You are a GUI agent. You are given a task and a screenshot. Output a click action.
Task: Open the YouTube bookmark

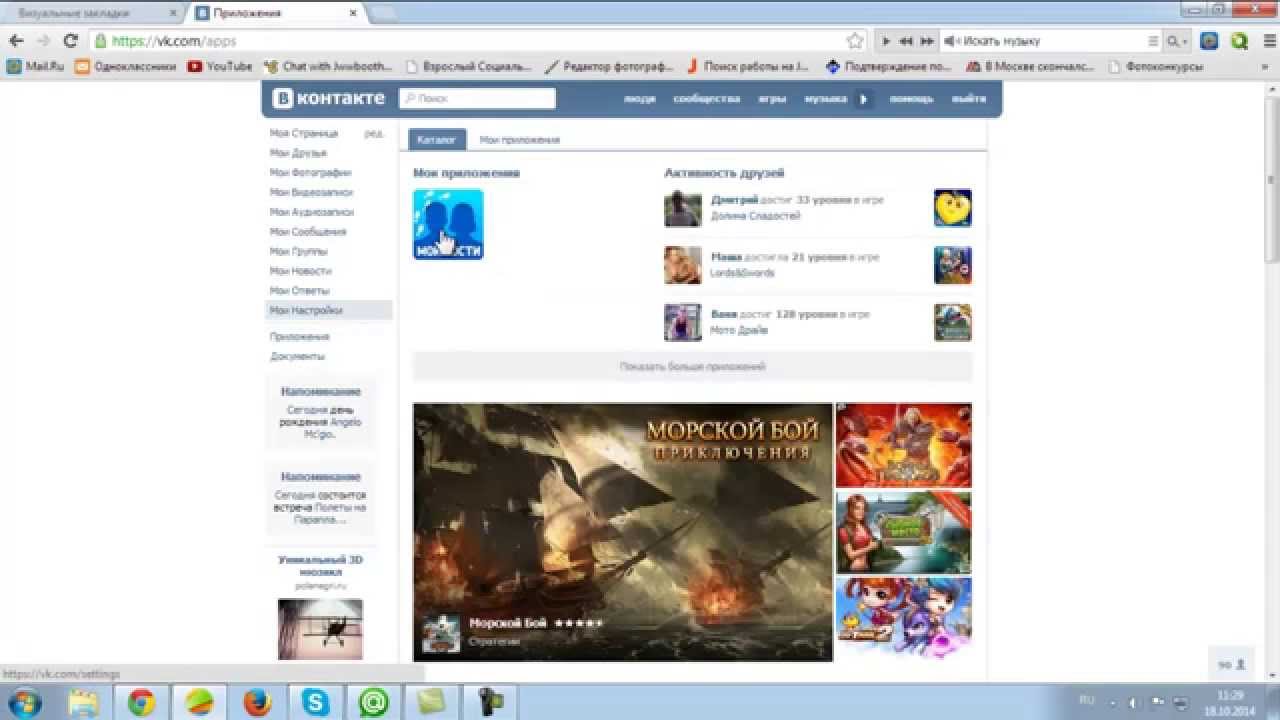[220, 67]
